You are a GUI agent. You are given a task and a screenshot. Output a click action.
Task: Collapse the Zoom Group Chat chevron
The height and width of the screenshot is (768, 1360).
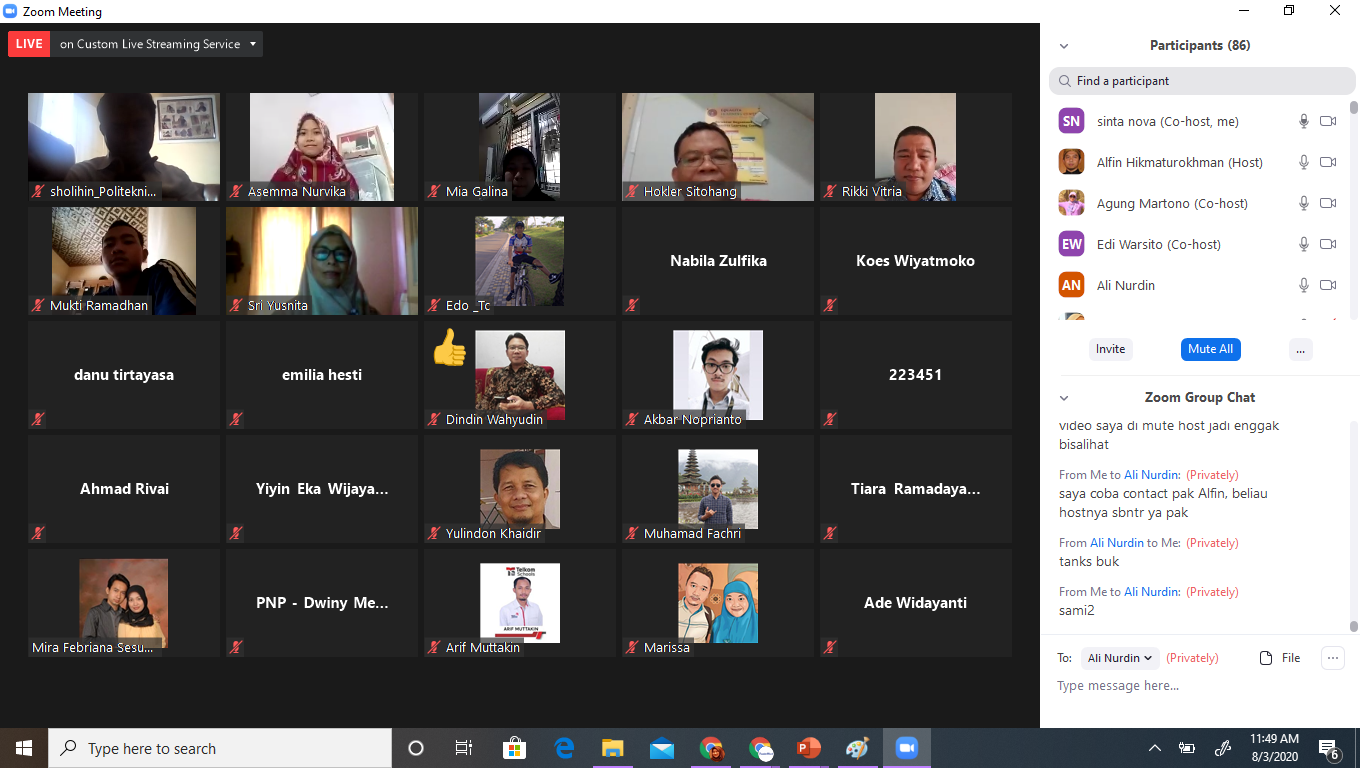(1064, 398)
